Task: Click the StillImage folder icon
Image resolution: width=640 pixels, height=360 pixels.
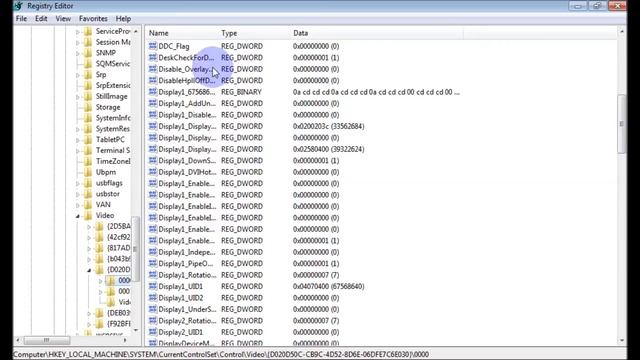Action: click(88, 96)
